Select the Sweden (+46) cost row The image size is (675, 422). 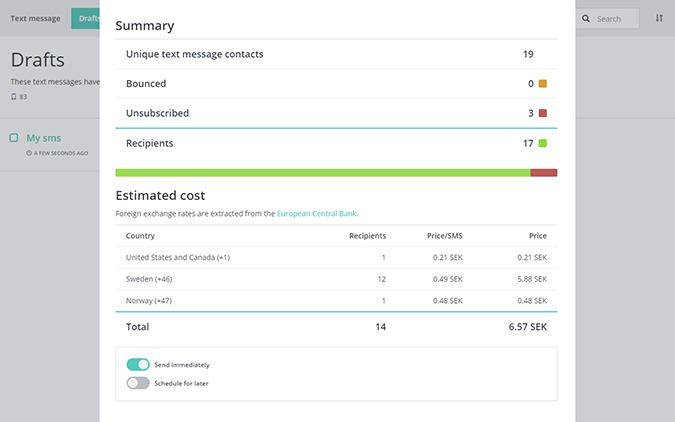[336, 279]
